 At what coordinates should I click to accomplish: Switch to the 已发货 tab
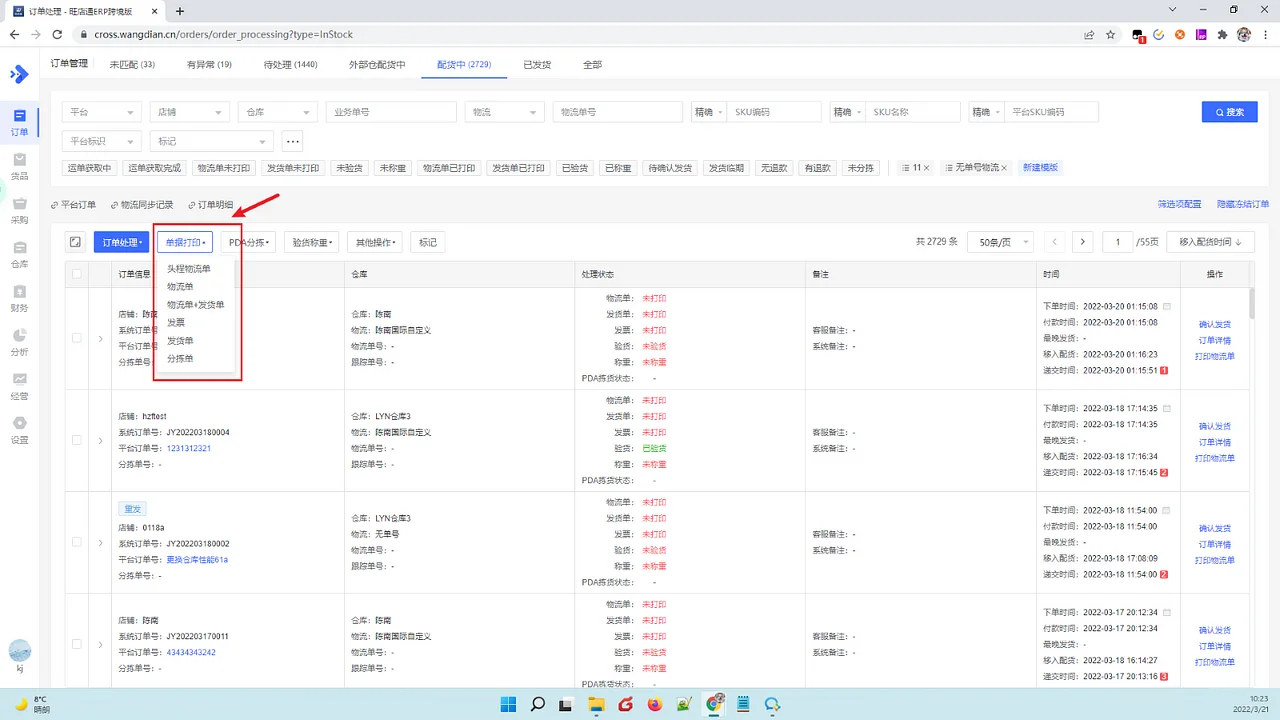click(537, 64)
